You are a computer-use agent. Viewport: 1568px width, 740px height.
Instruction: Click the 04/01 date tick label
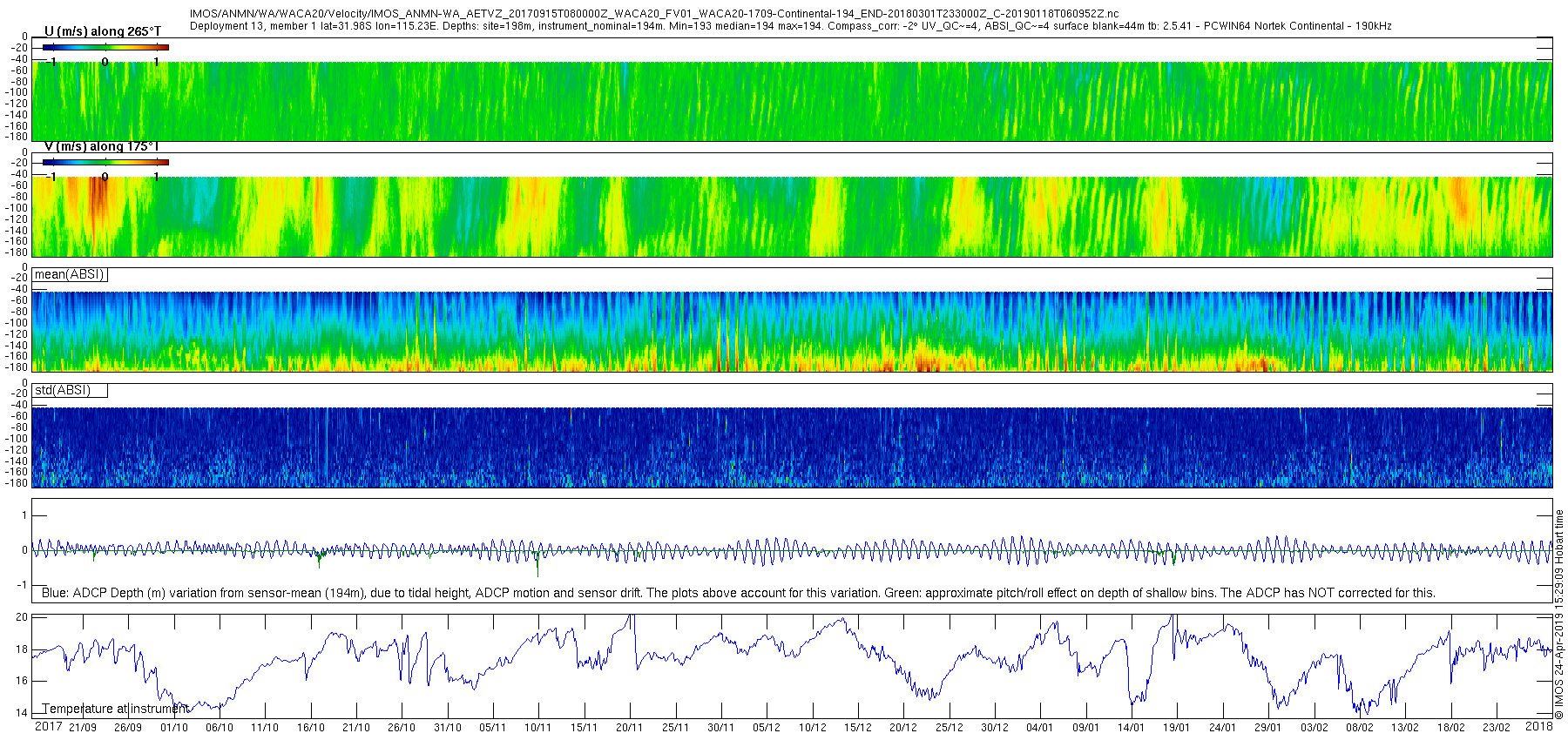pyautogui.click(x=1040, y=728)
